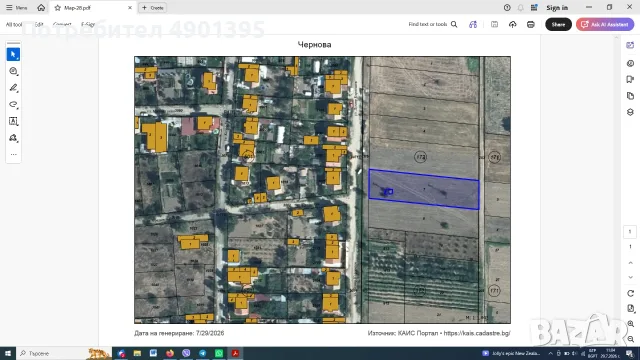Open the search magnifier icon
The width and height of the screenshot is (640, 360).
tap(454, 24)
